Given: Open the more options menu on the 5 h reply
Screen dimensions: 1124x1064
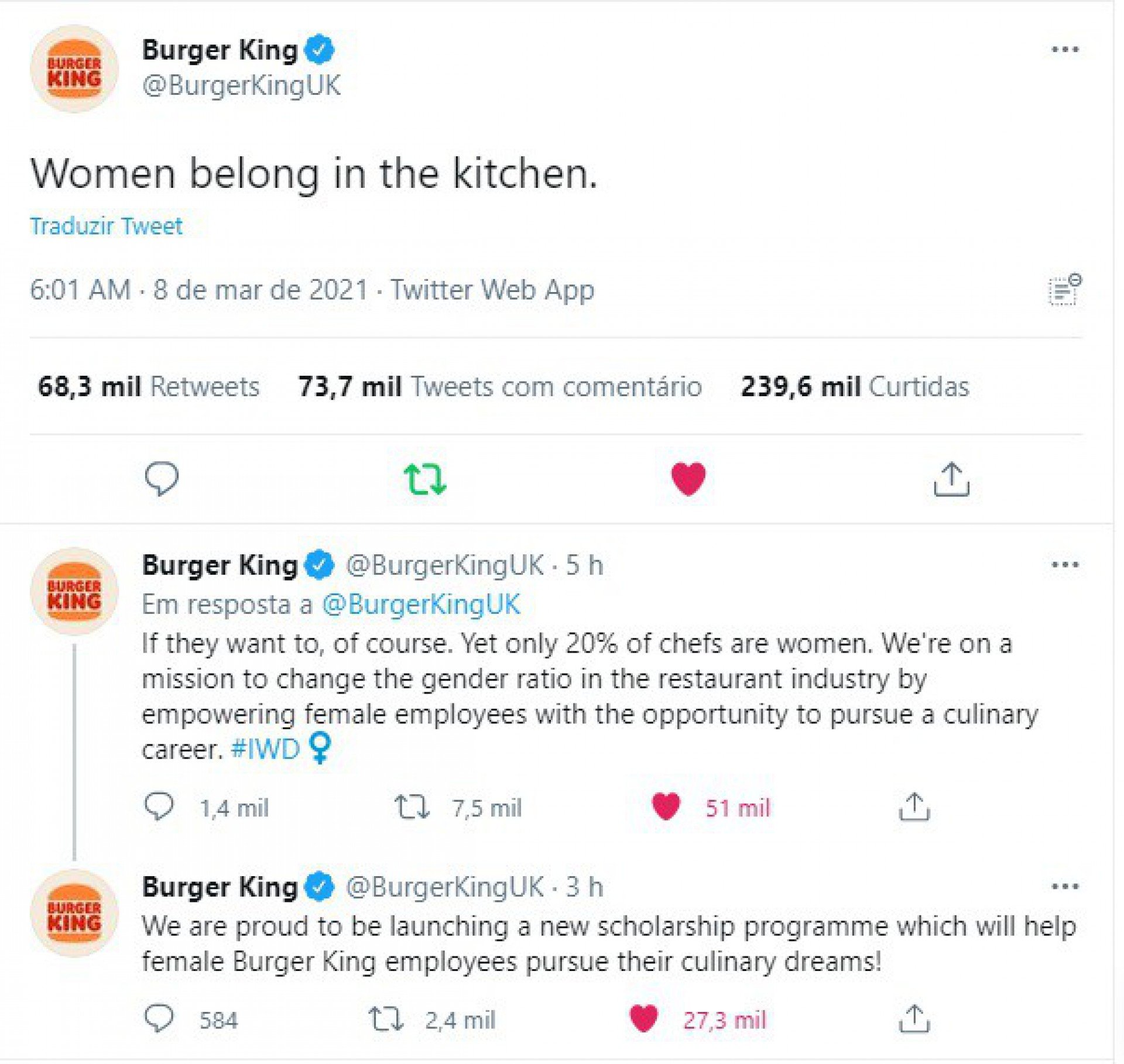Looking at the screenshot, I should (x=1065, y=565).
